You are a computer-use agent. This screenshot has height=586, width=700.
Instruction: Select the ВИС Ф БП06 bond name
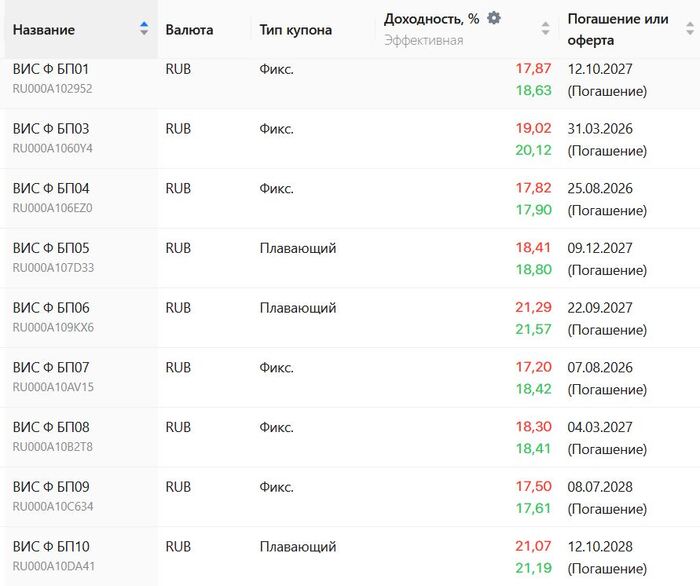click(x=51, y=308)
